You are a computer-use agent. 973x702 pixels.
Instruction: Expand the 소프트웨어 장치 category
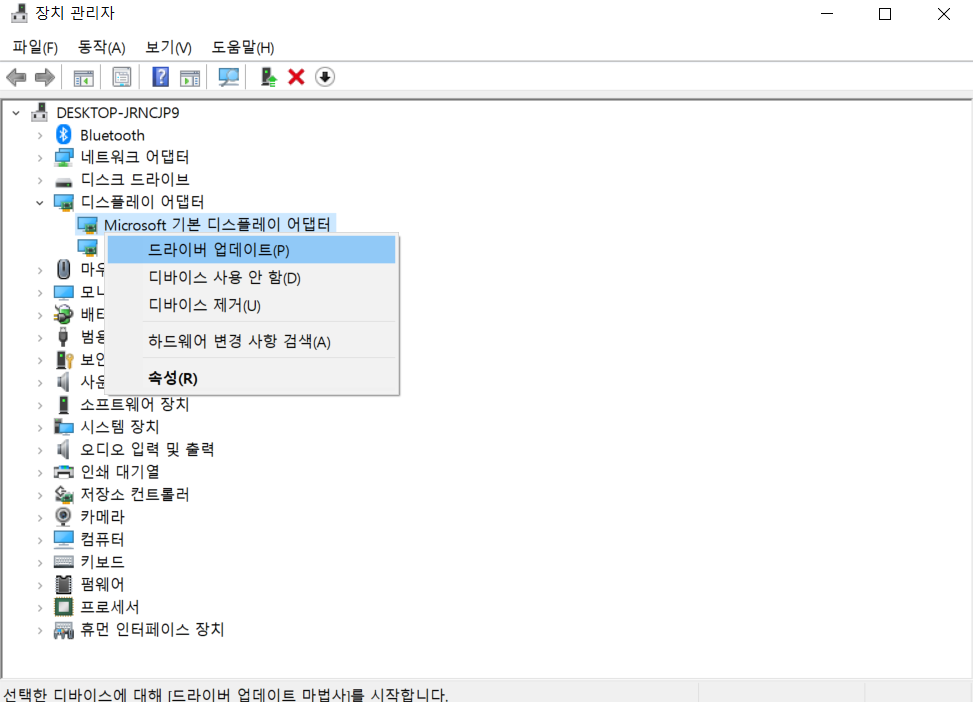(40, 405)
